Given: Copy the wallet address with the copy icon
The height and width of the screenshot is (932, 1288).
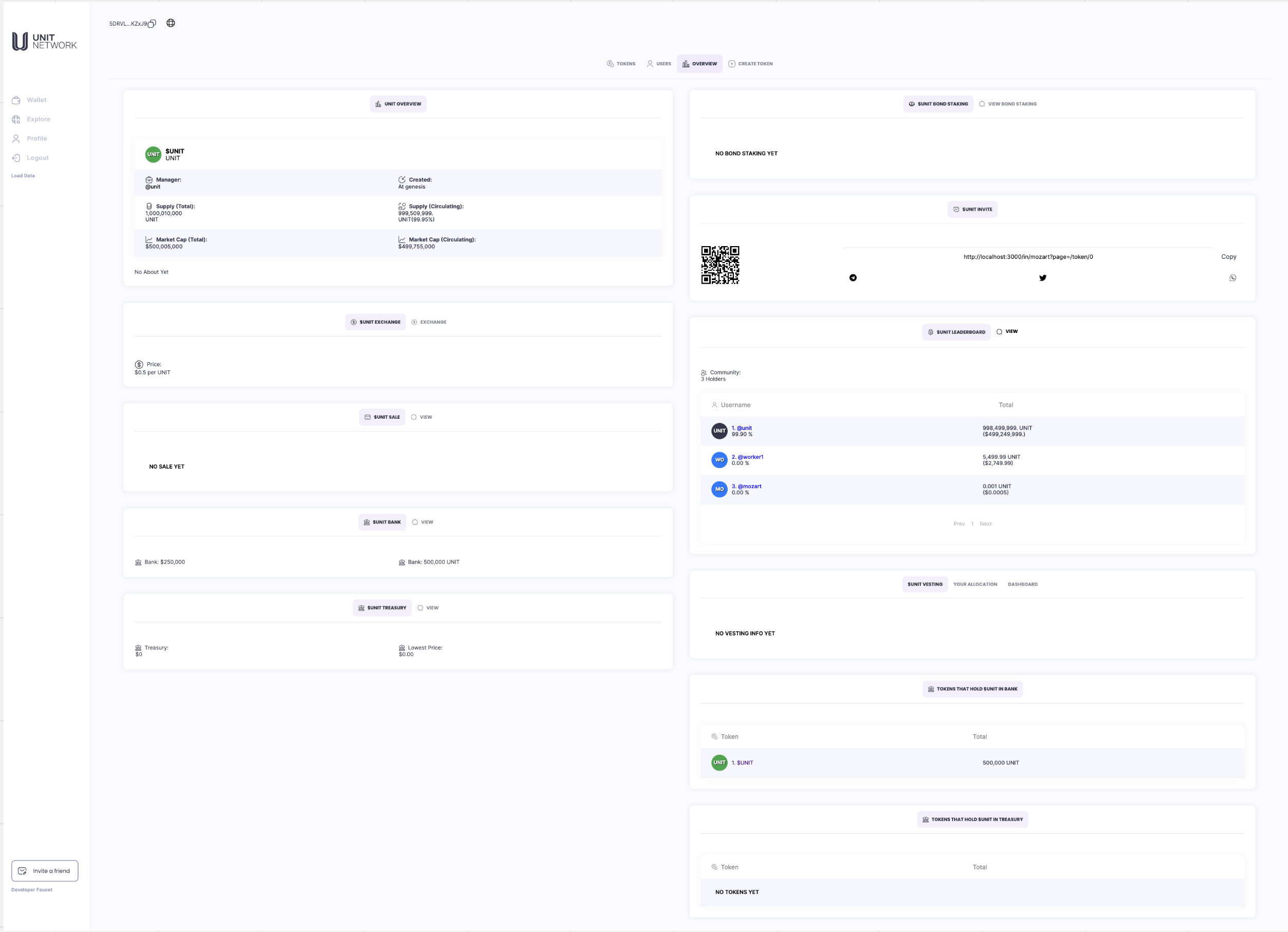Looking at the screenshot, I should pos(151,23).
